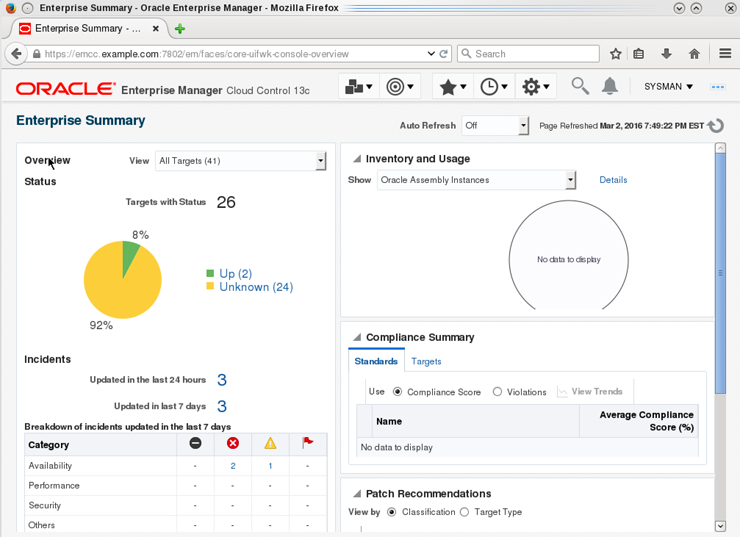
Task: Open the Targets bullseye menu
Action: (x=400, y=87)
